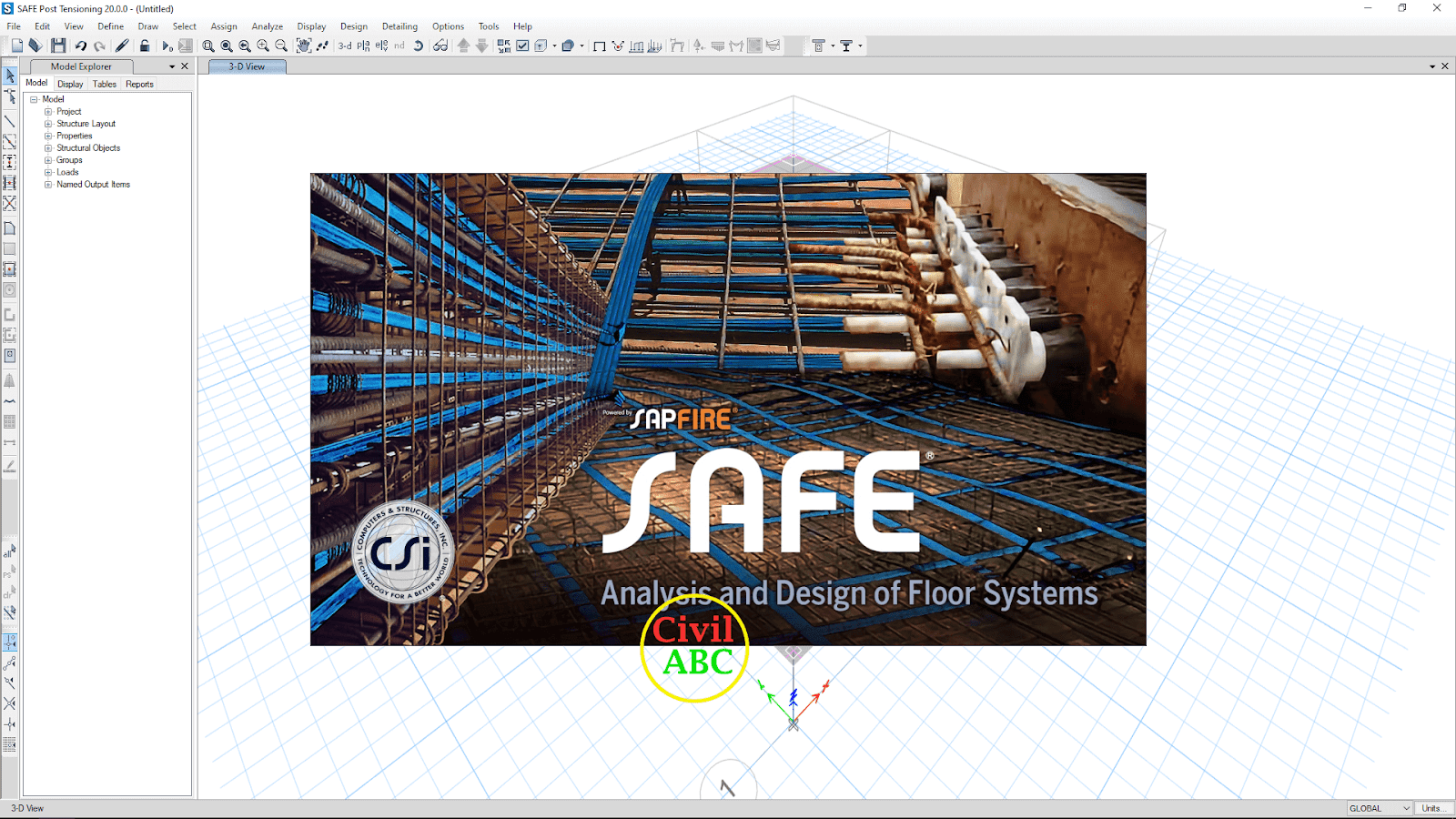
Task: Click the pencil refresh window icon
Action: (x=122, y=45)
